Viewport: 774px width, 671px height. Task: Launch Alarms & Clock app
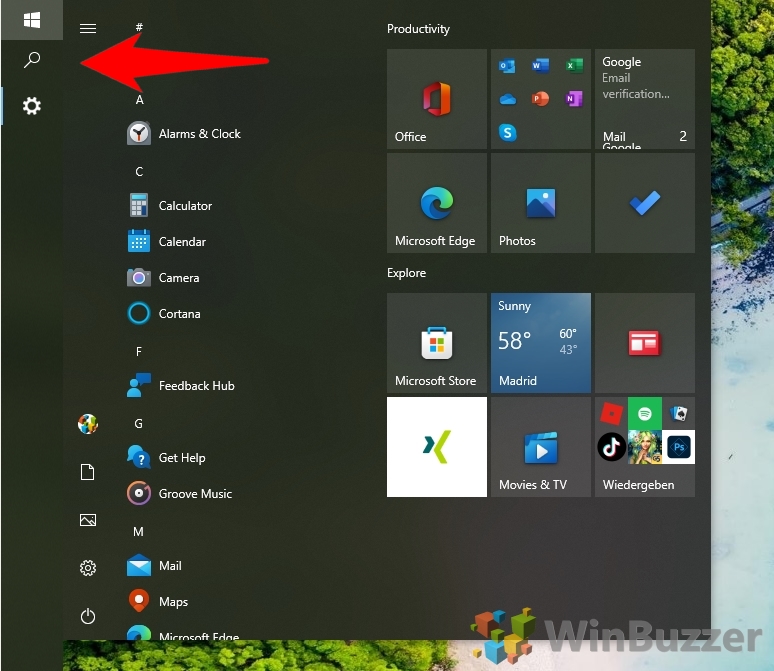[184, 134]
